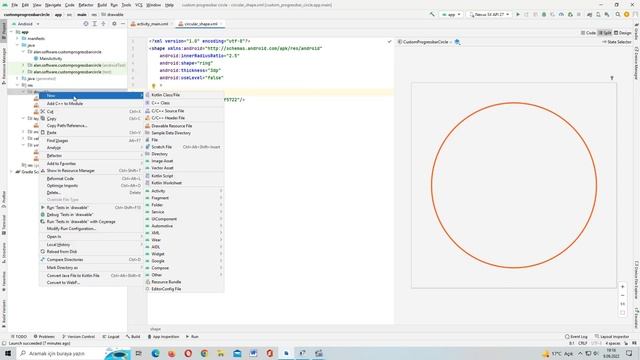Open the Nexus device selector dropdown
The width and height of the screenshot is (640, 360).
tap(489, 14)
